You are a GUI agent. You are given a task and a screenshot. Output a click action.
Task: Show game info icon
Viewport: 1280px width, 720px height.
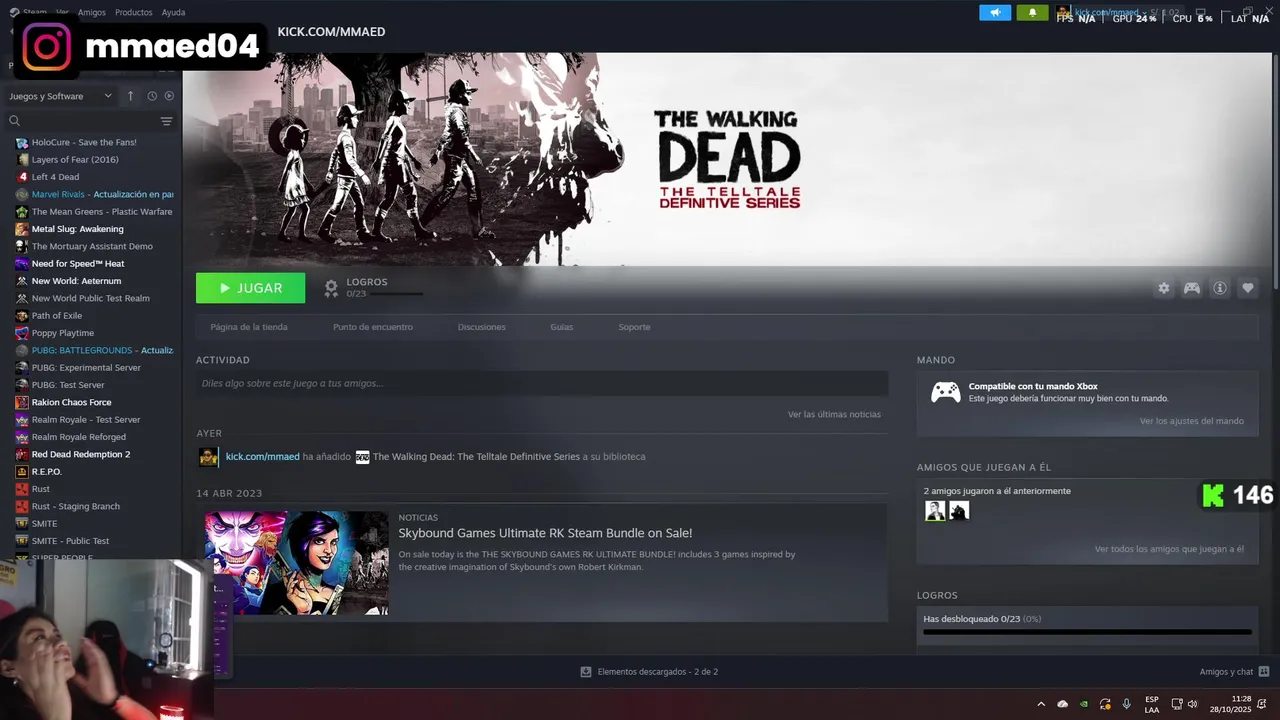pyautogui.click(x=1220, y=288)
